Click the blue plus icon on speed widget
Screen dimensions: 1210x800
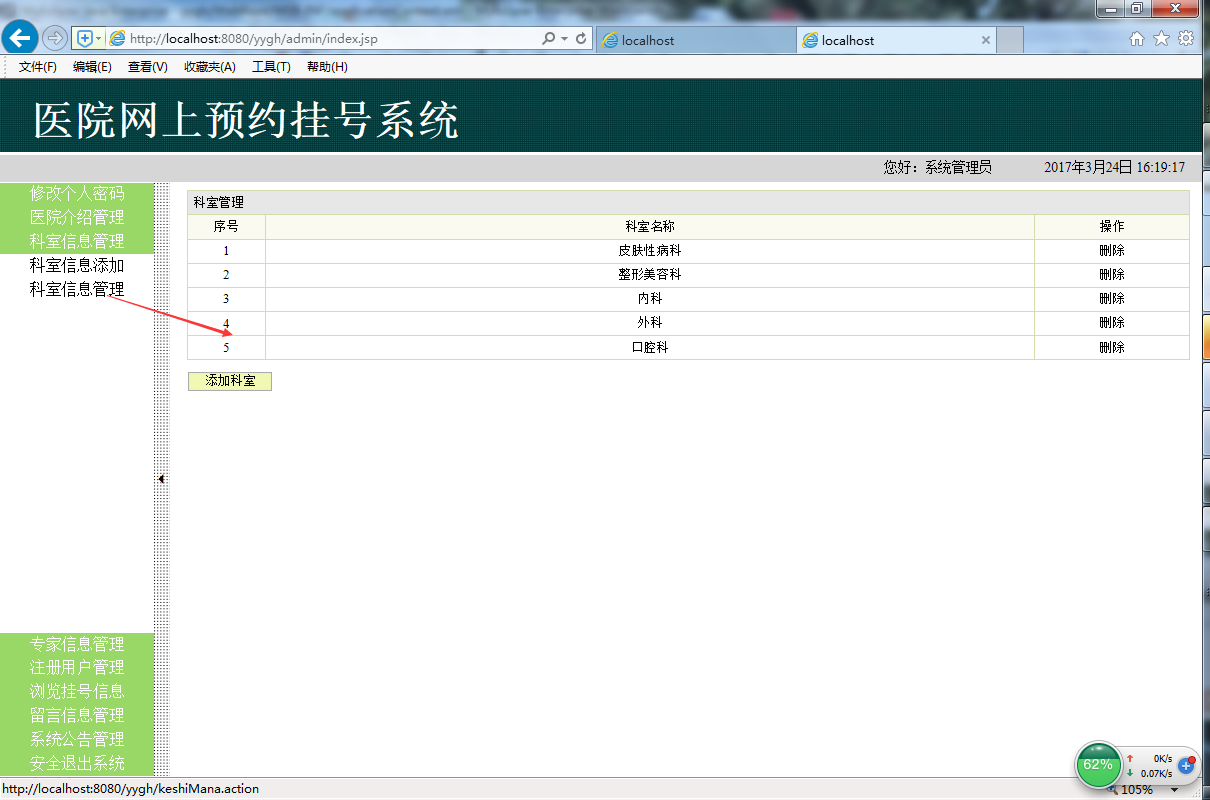click(1187, 765)
